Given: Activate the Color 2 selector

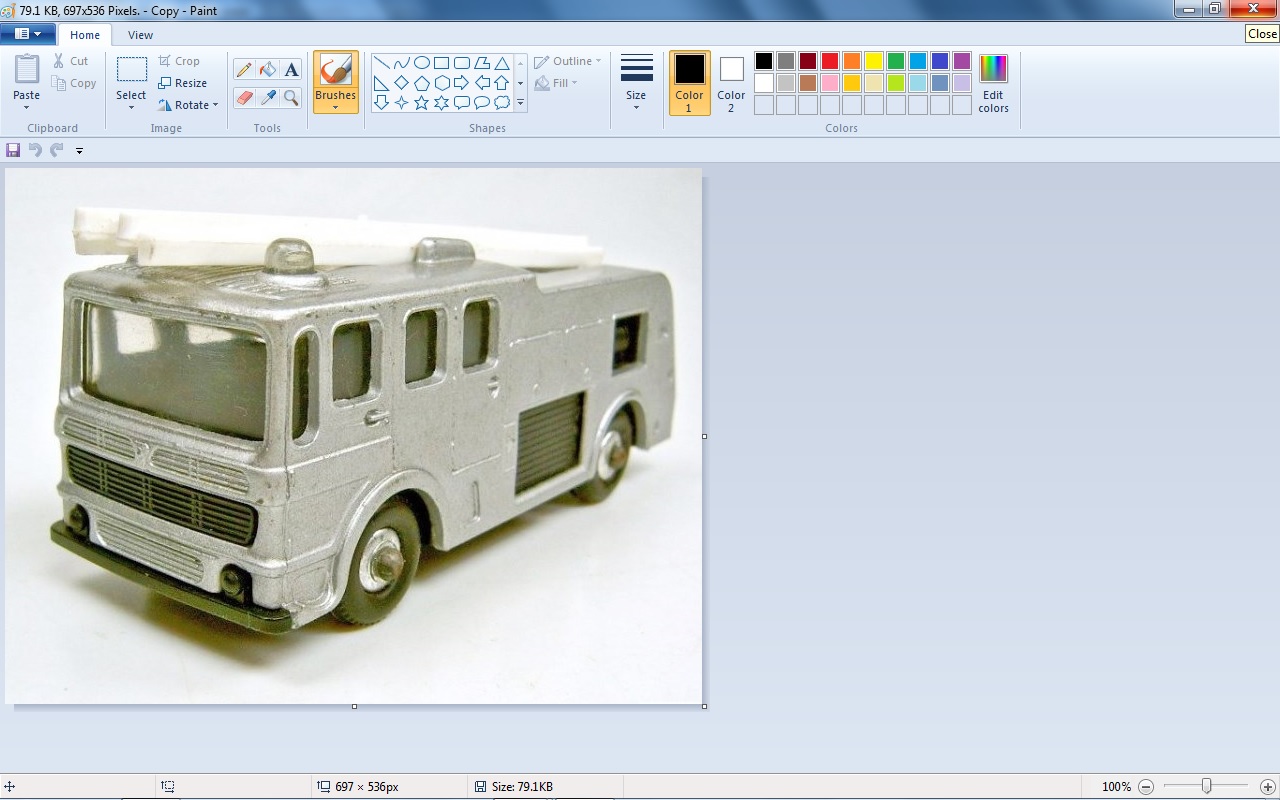Looking at the screenshot, I should coord(731,82).
